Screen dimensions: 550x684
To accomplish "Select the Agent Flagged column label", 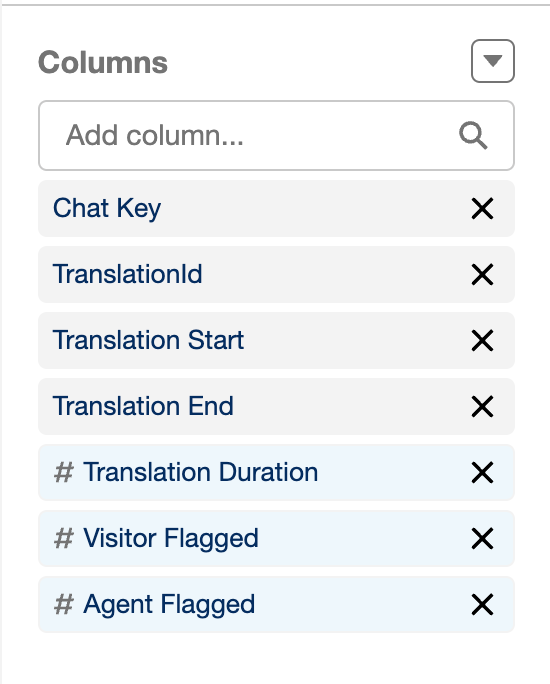I will [x=169, y=605].
